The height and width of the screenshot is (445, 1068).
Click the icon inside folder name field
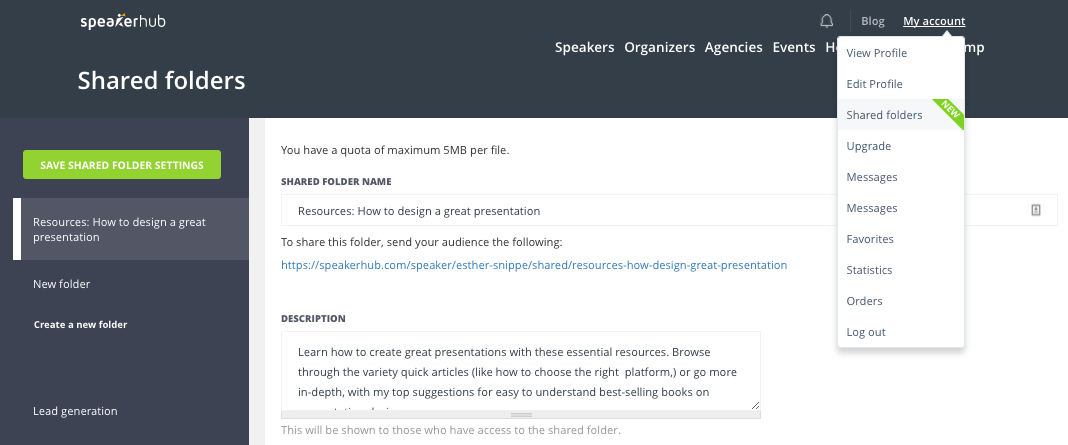[1036, 210]
